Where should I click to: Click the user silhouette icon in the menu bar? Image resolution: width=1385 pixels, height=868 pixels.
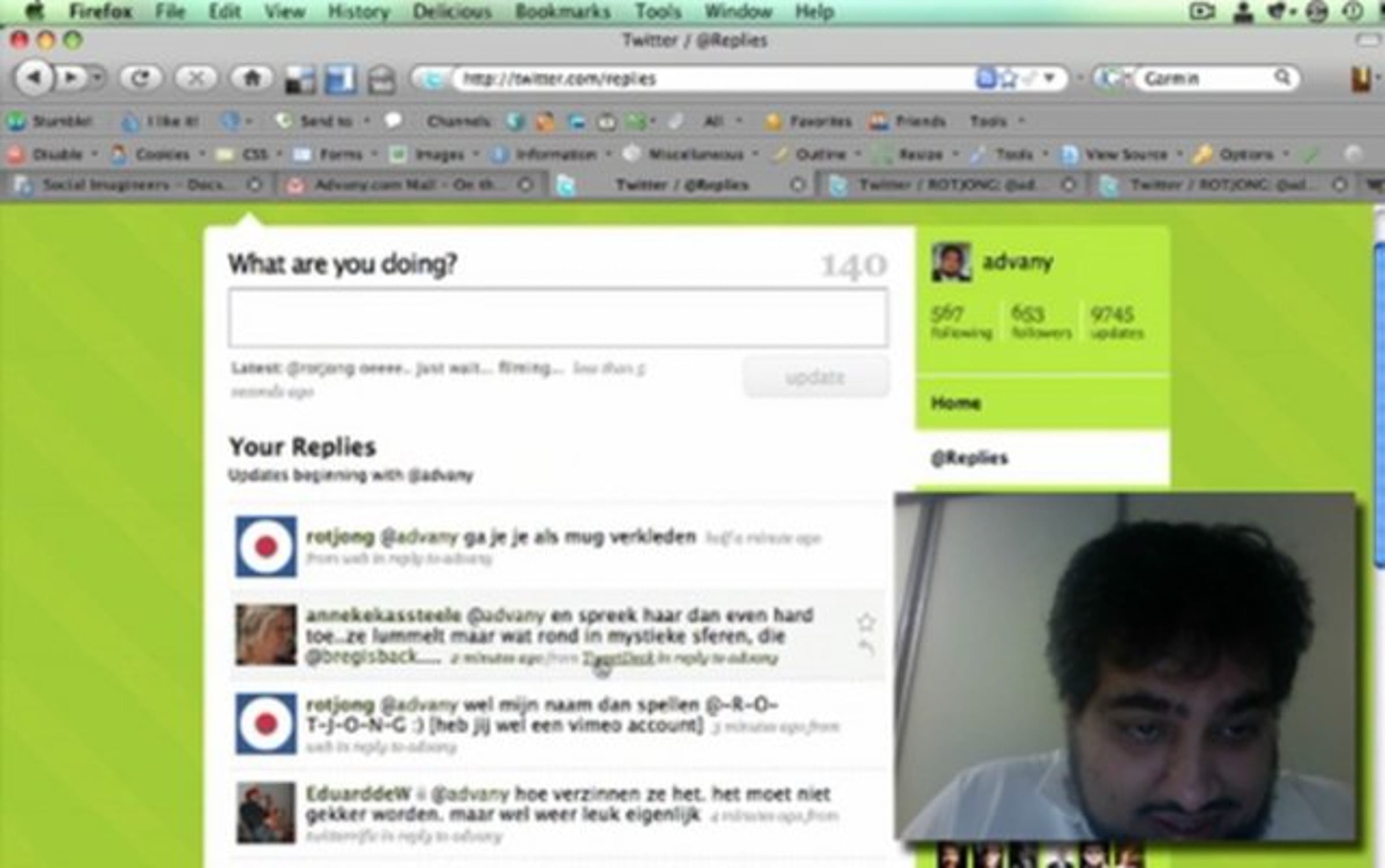pos(1242,12)
